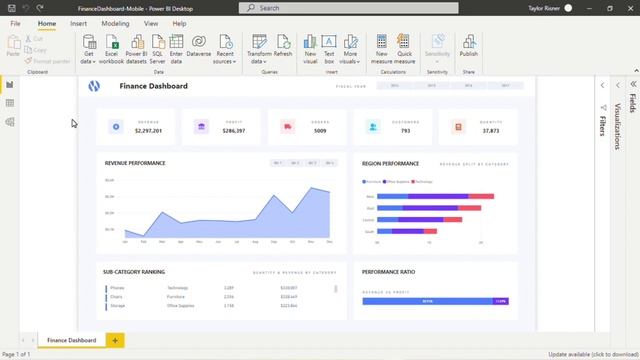Click the Search box in title bar

349,8
